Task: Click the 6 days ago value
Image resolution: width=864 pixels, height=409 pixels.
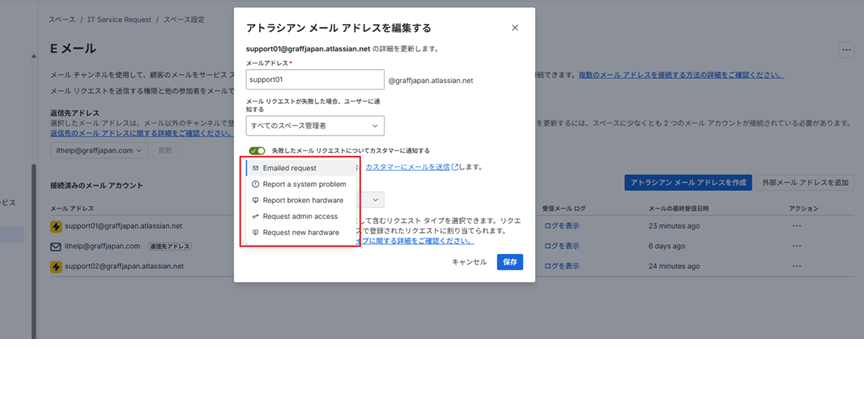Action: (x=667, y=246)
